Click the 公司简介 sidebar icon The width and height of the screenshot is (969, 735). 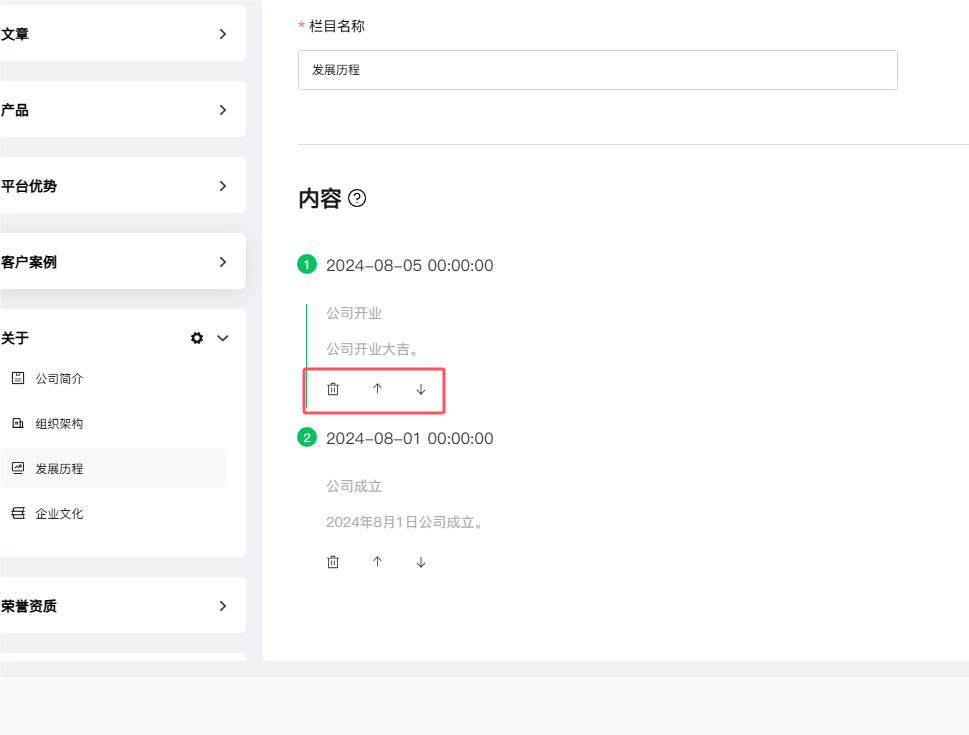pyautogui.click(x=19, y=378)
